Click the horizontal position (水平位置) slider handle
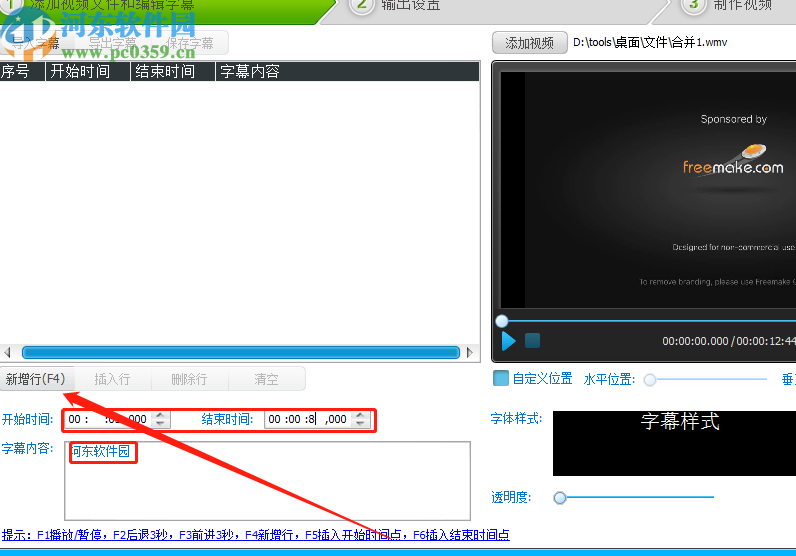The height and width of the screenshot is (556, 796). point(650,379)
